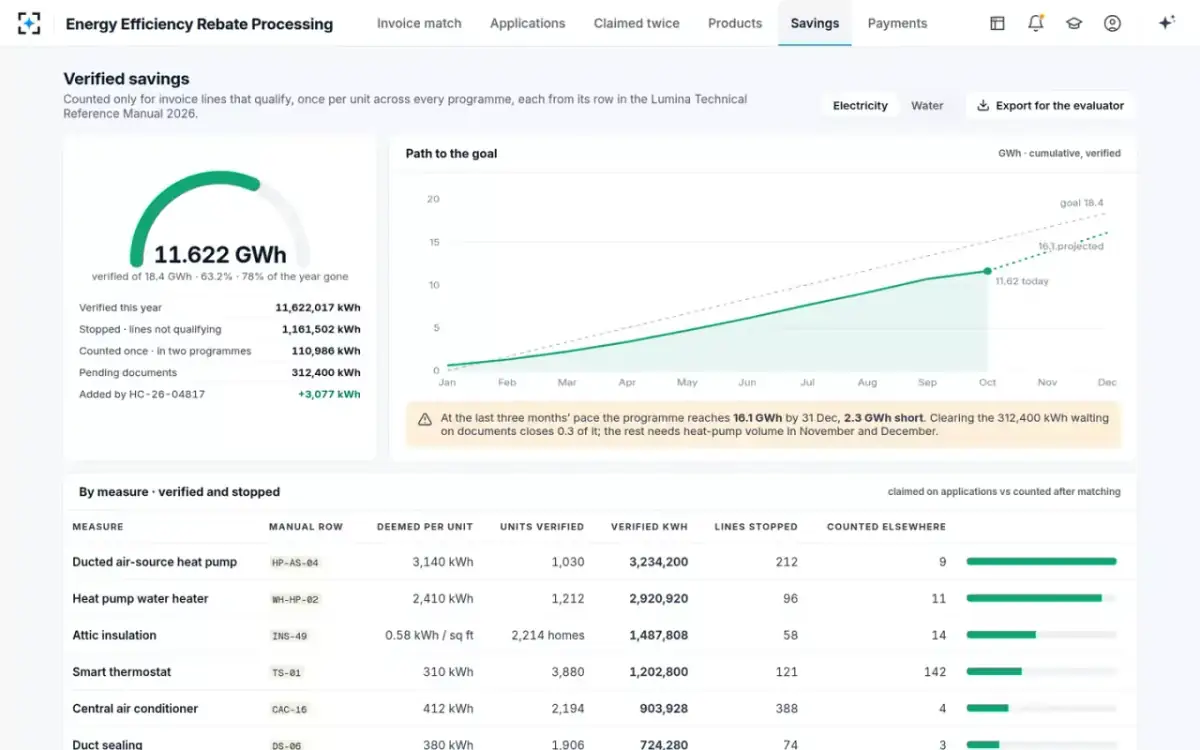Sort by the MEASURE column header
Viewport: 1200px width, 750px height.
click(x=98, y=527)
